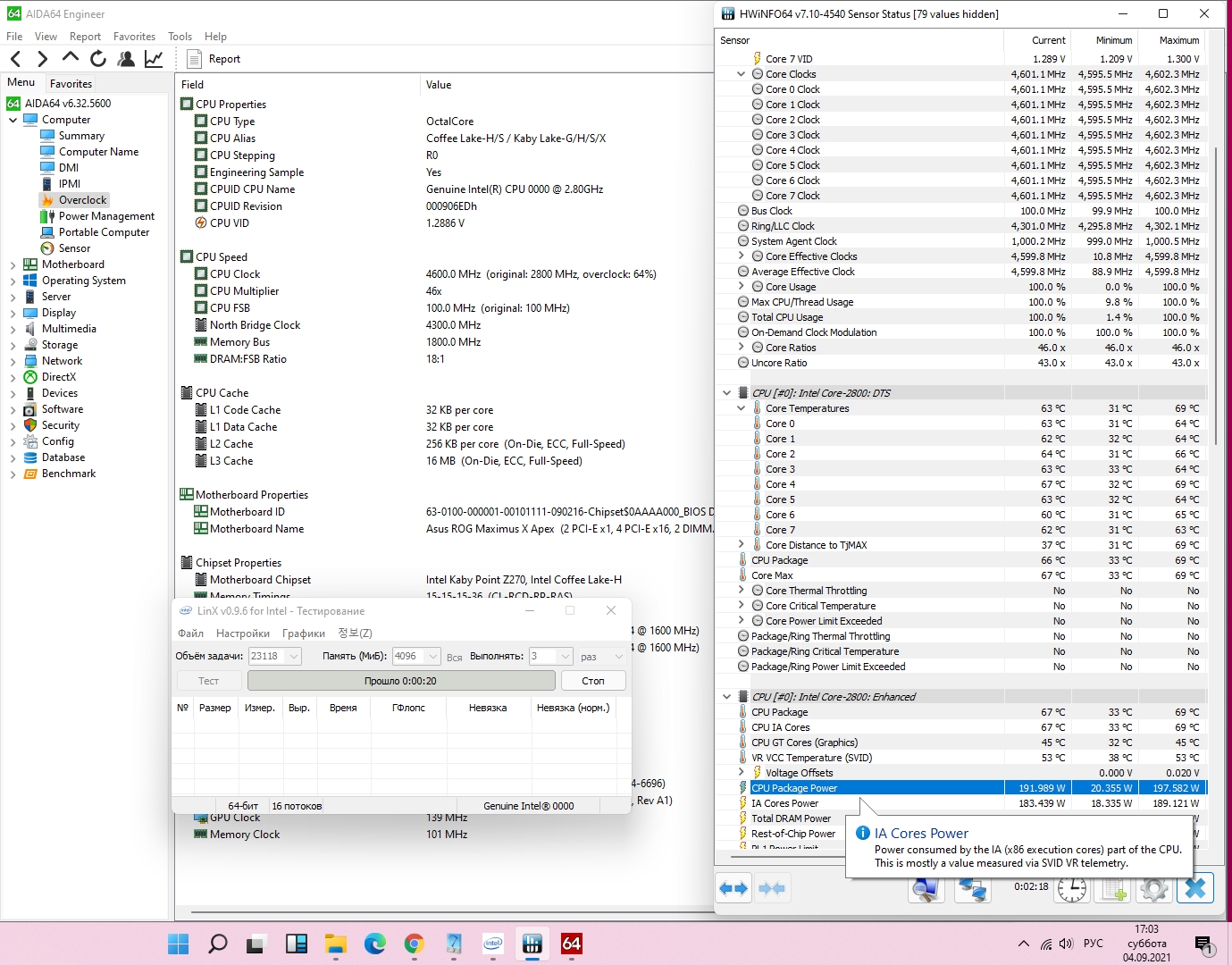Switch to LinX Intel taskbar icon
The height and width of the screenshot is (965, 1232).
tap(493, 944)
